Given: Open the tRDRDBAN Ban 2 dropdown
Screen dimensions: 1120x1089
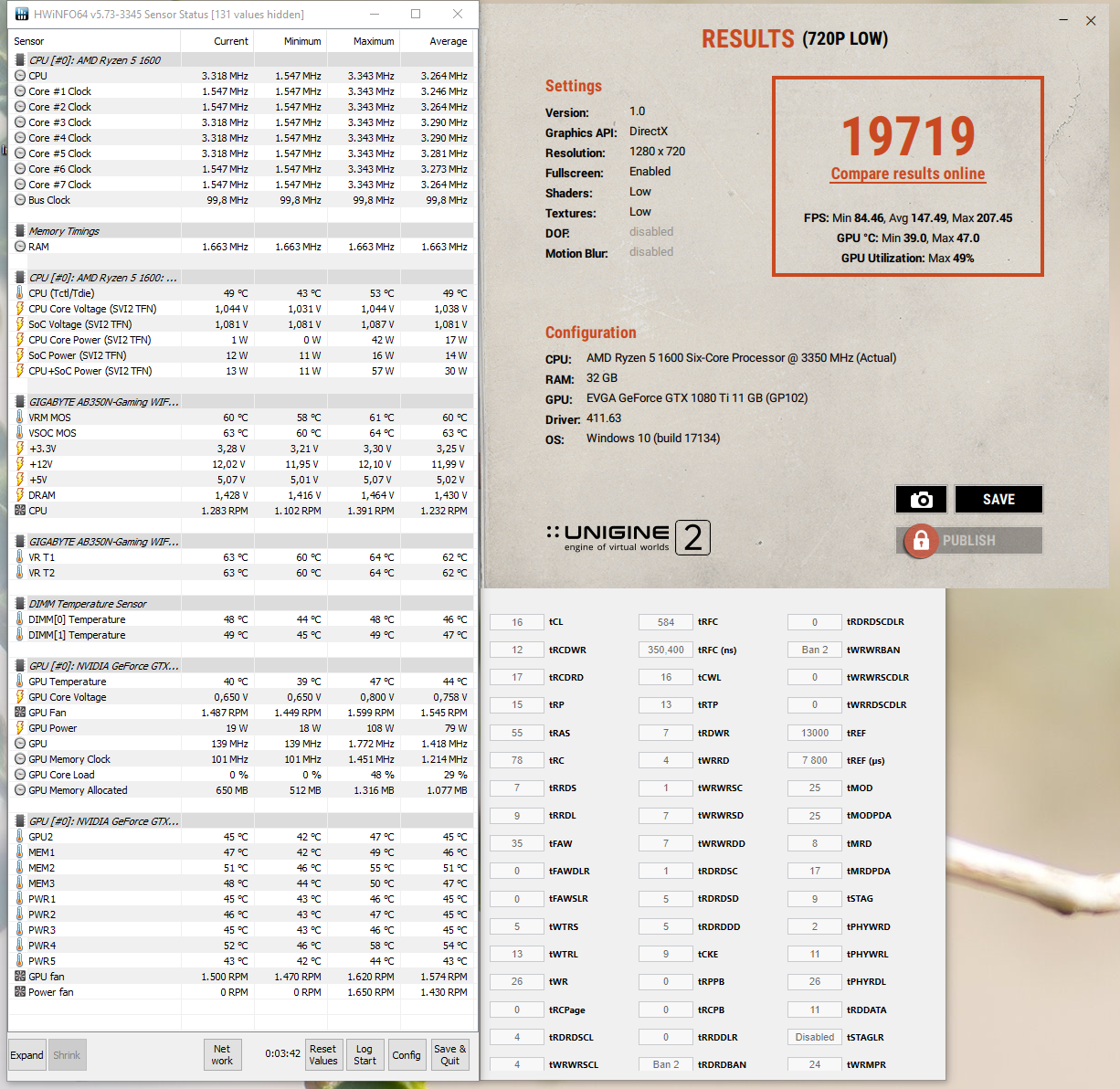Looking at the screenshot, I should coord(666,1064).
